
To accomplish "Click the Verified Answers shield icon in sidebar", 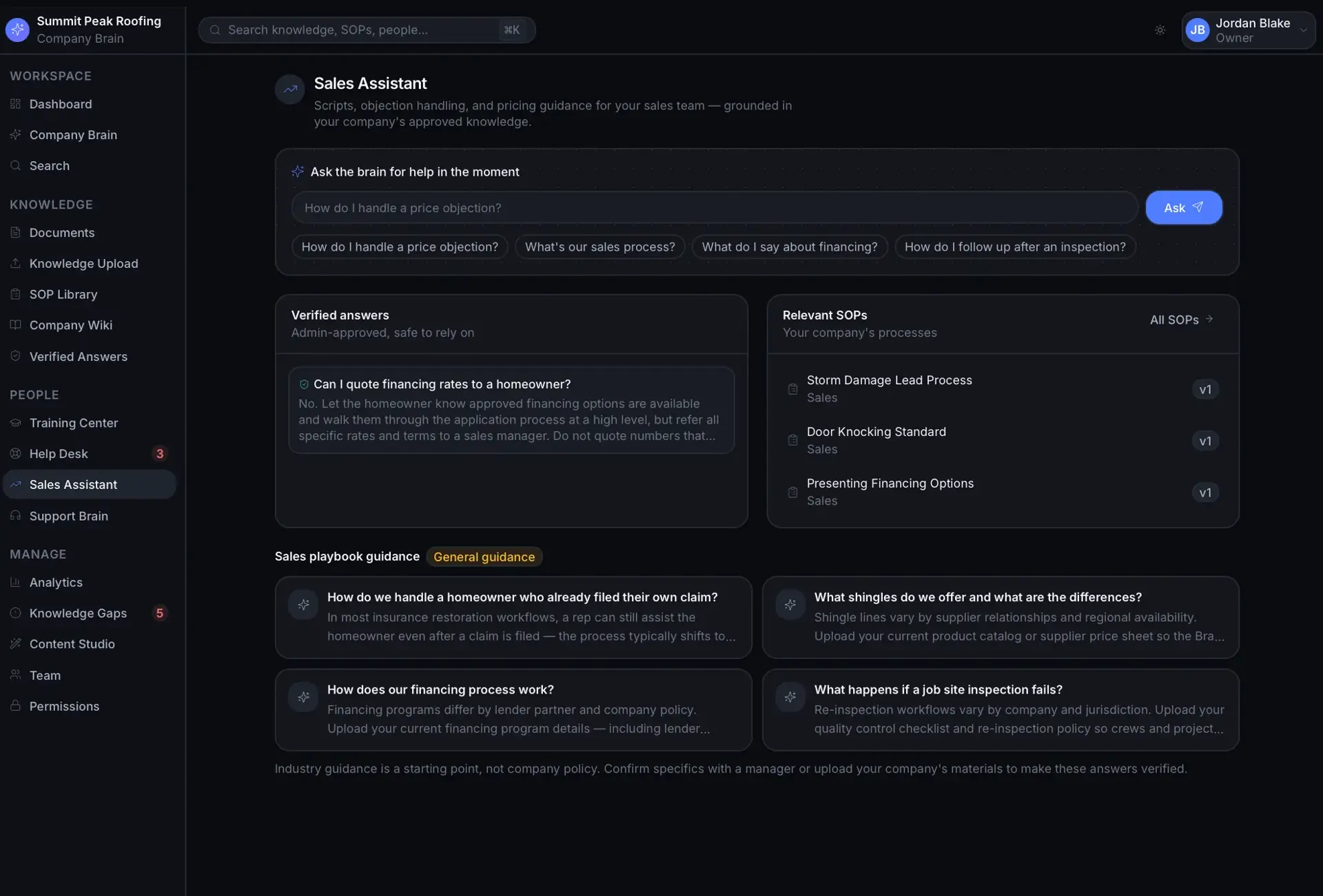I will pos(15,357).
